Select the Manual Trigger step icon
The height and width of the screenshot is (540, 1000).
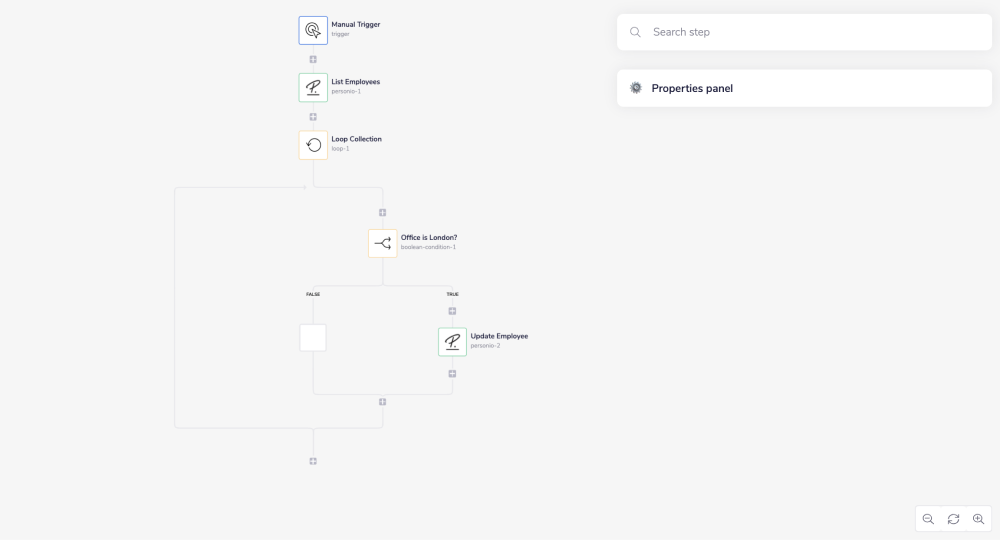click(x=313, y=30)
